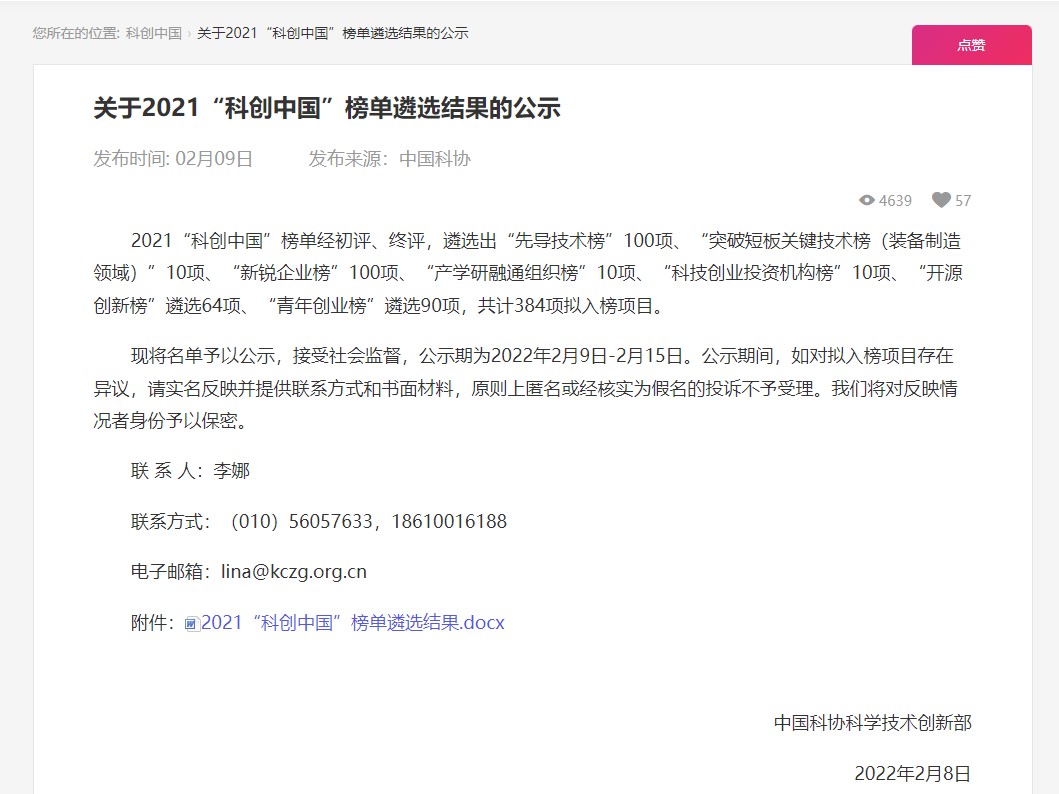Click the eye view-count icon
1059x794 pixels.
coord(867,200)
